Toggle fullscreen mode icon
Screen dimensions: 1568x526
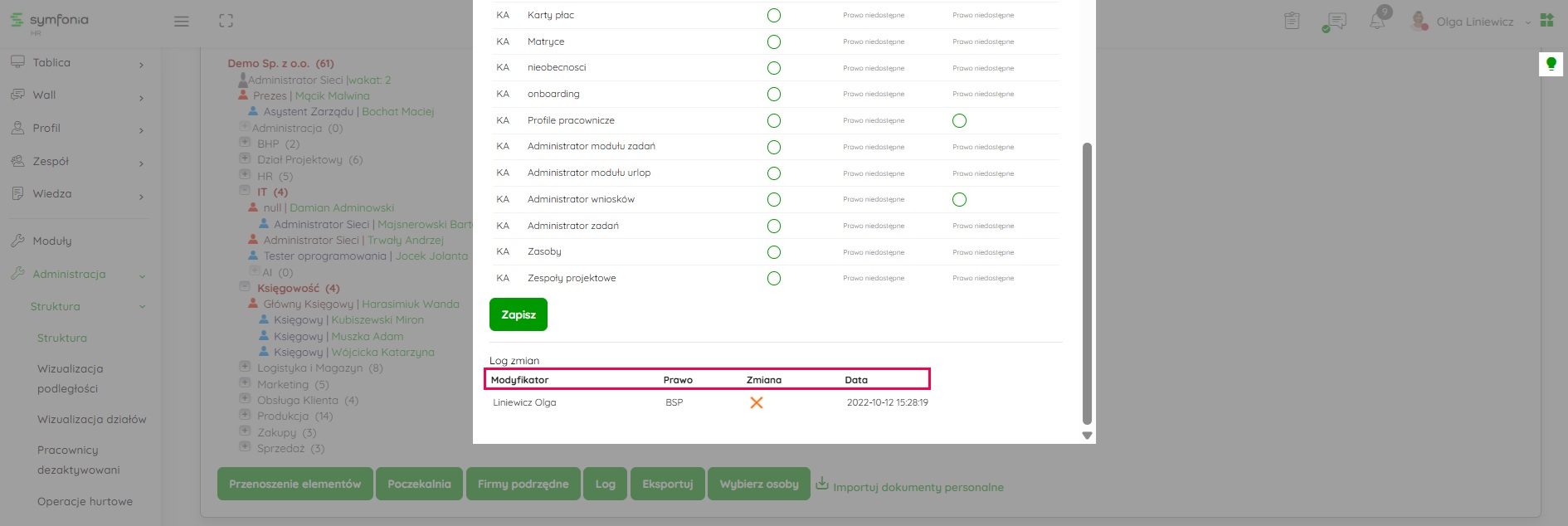pyautogui.click(x=226, y=22)
